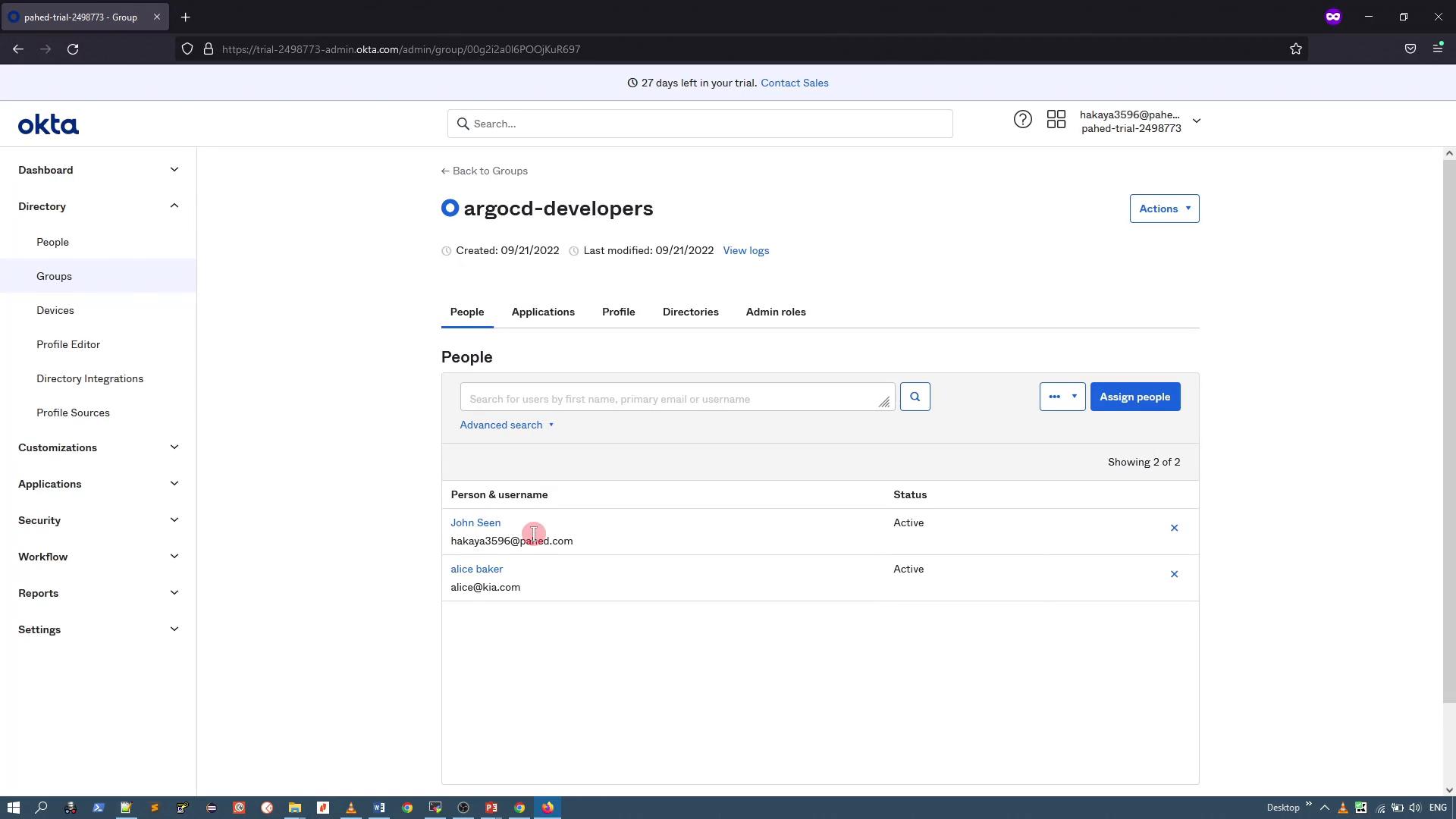The height and width of the screenshot is (819, 1456).
Task: Open the Windows Start button
Action: tap(13, 808)
